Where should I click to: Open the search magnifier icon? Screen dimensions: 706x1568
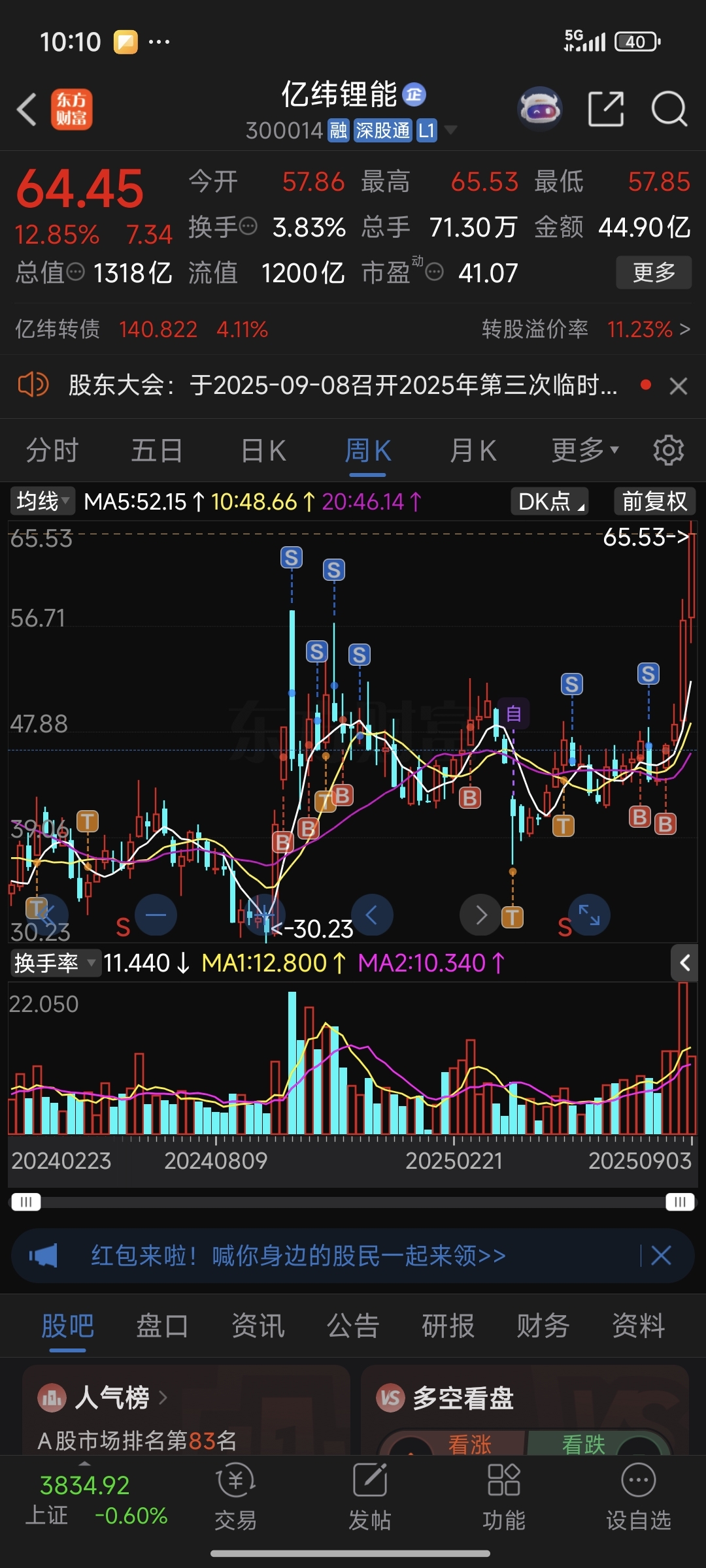pos(669,108)
